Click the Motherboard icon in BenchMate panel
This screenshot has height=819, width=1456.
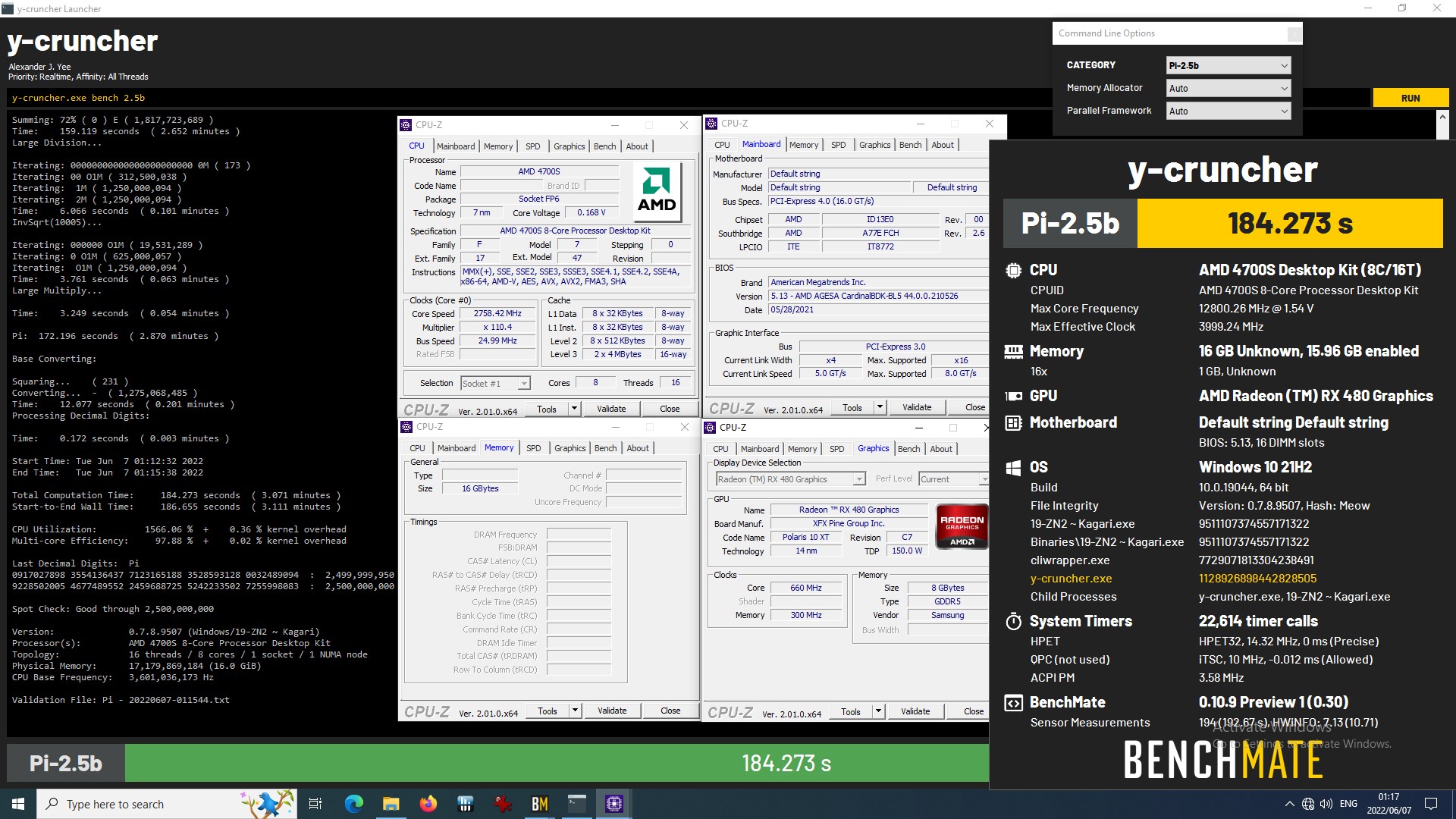(1013, 422)
